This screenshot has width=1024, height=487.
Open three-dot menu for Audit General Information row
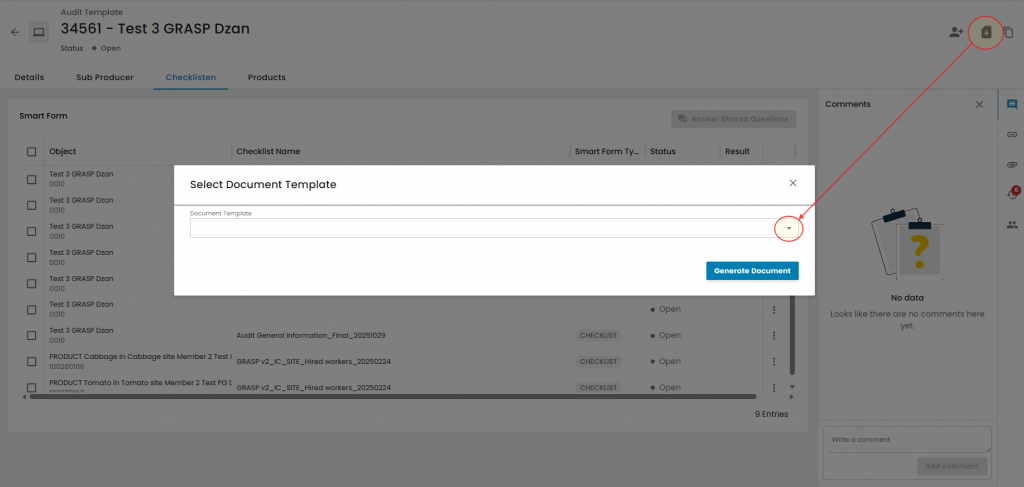tap(773, 335)
